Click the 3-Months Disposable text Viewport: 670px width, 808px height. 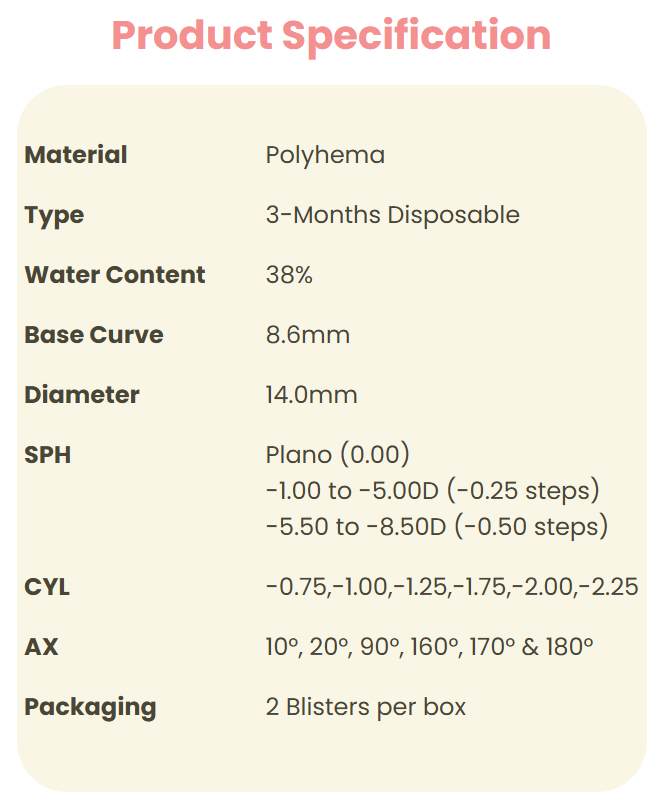click(x=392, y=215)
